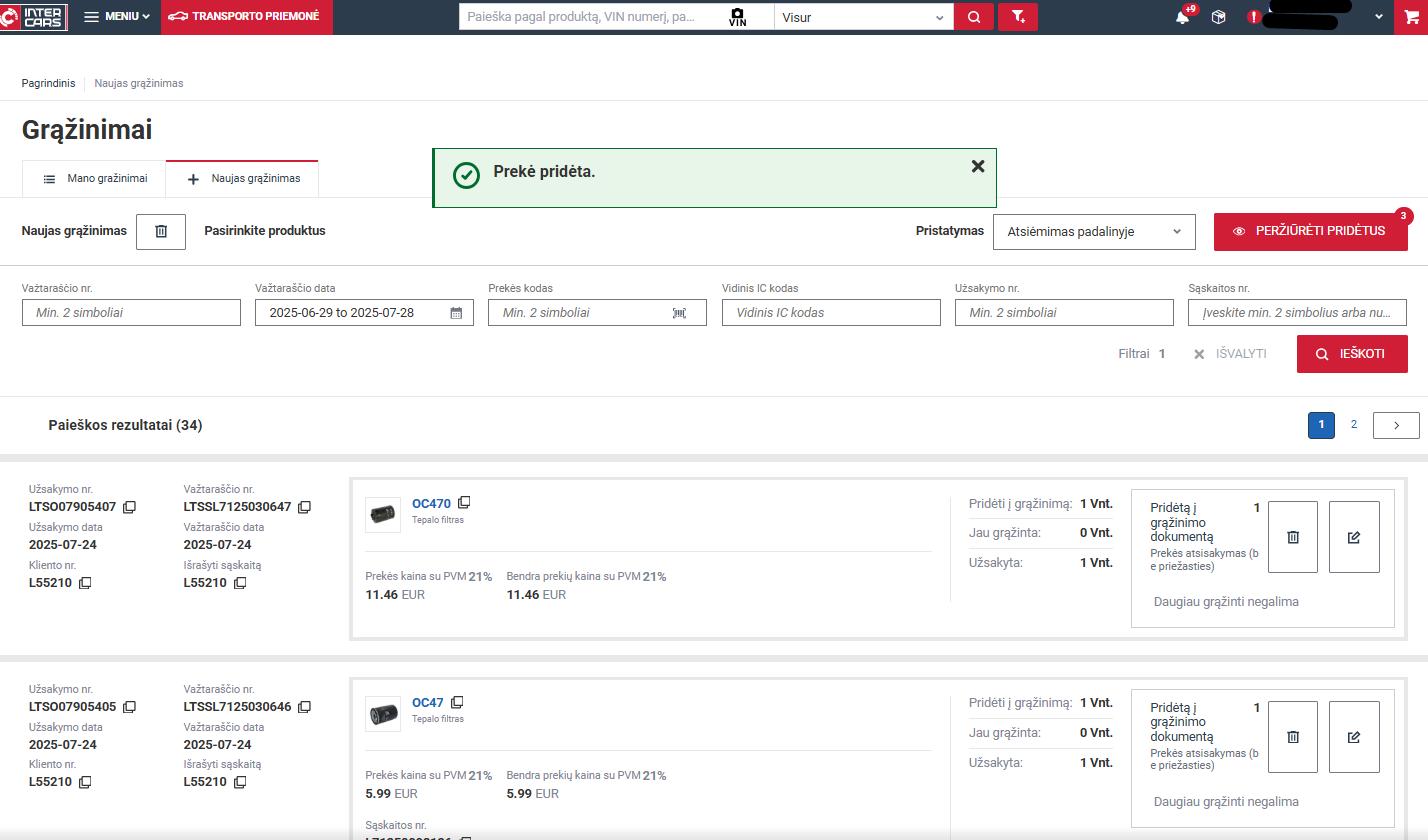
Task: Click into the Užsakymo nr. filter field
Action: 1064,312
